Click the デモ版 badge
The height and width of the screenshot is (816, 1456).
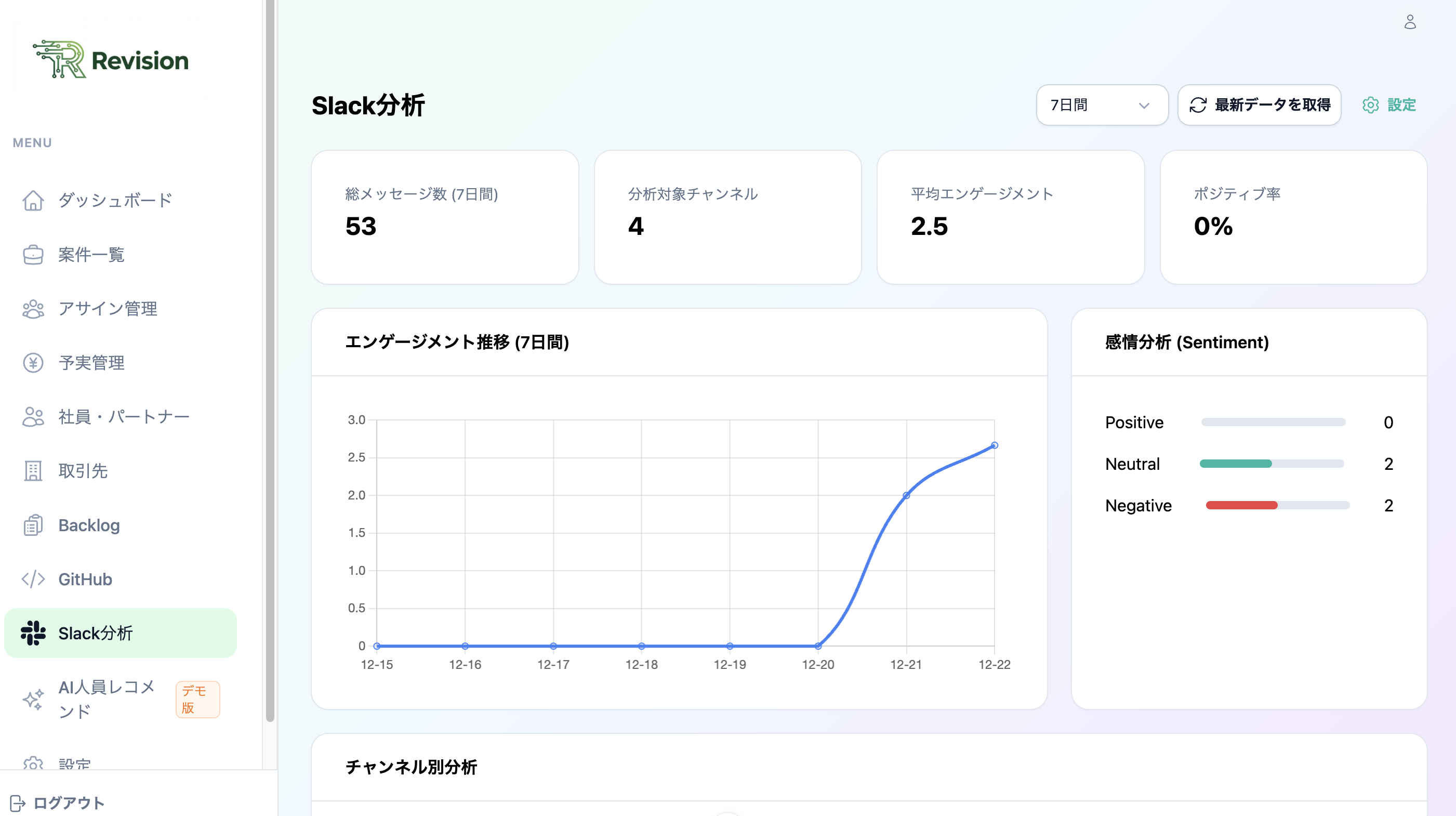click(197, 699)
